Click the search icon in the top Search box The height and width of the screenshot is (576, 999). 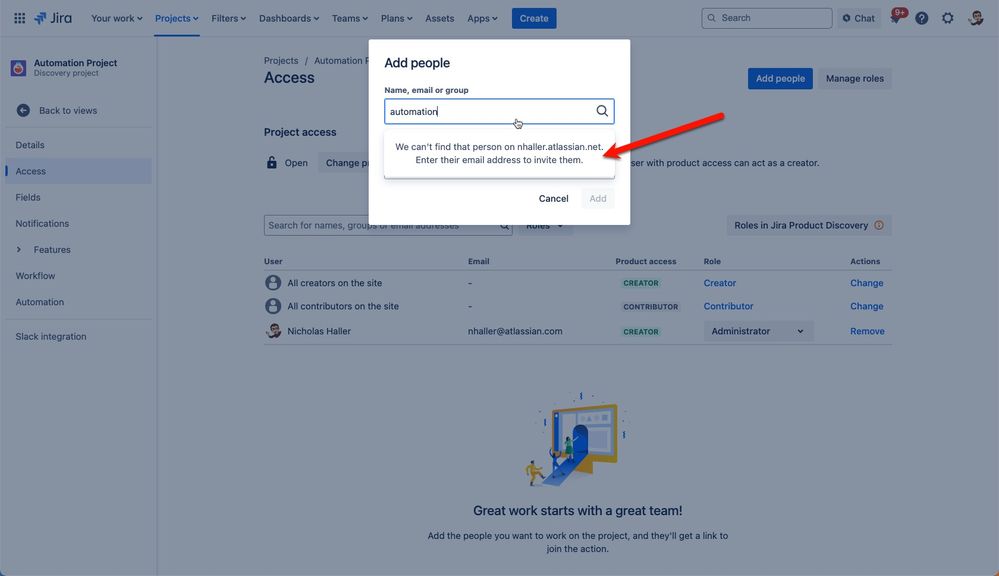pos(712,18)
